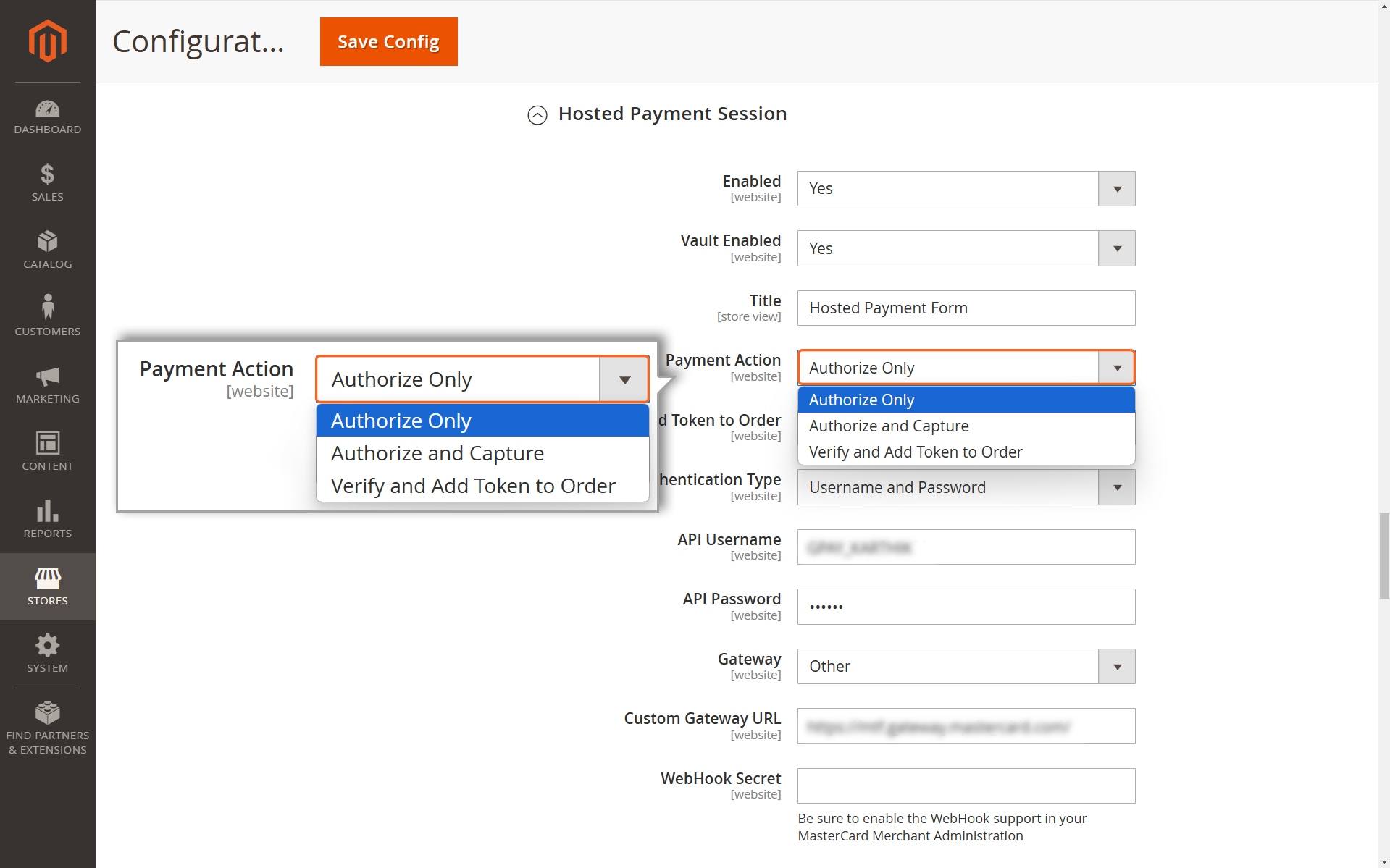
Task: Click the Magento logo icon
Action: [x=47, y=41]
